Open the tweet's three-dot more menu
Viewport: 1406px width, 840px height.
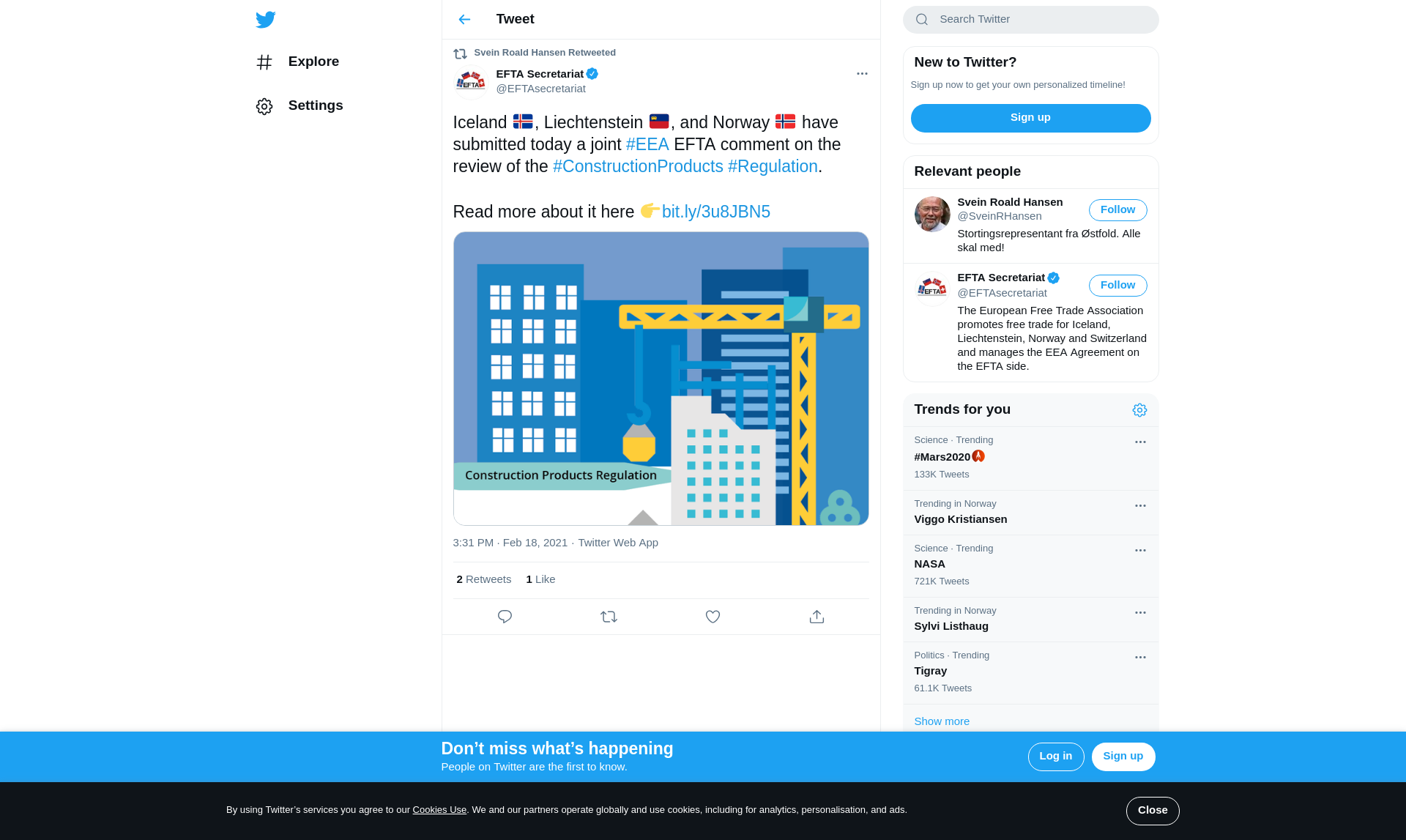862,73
